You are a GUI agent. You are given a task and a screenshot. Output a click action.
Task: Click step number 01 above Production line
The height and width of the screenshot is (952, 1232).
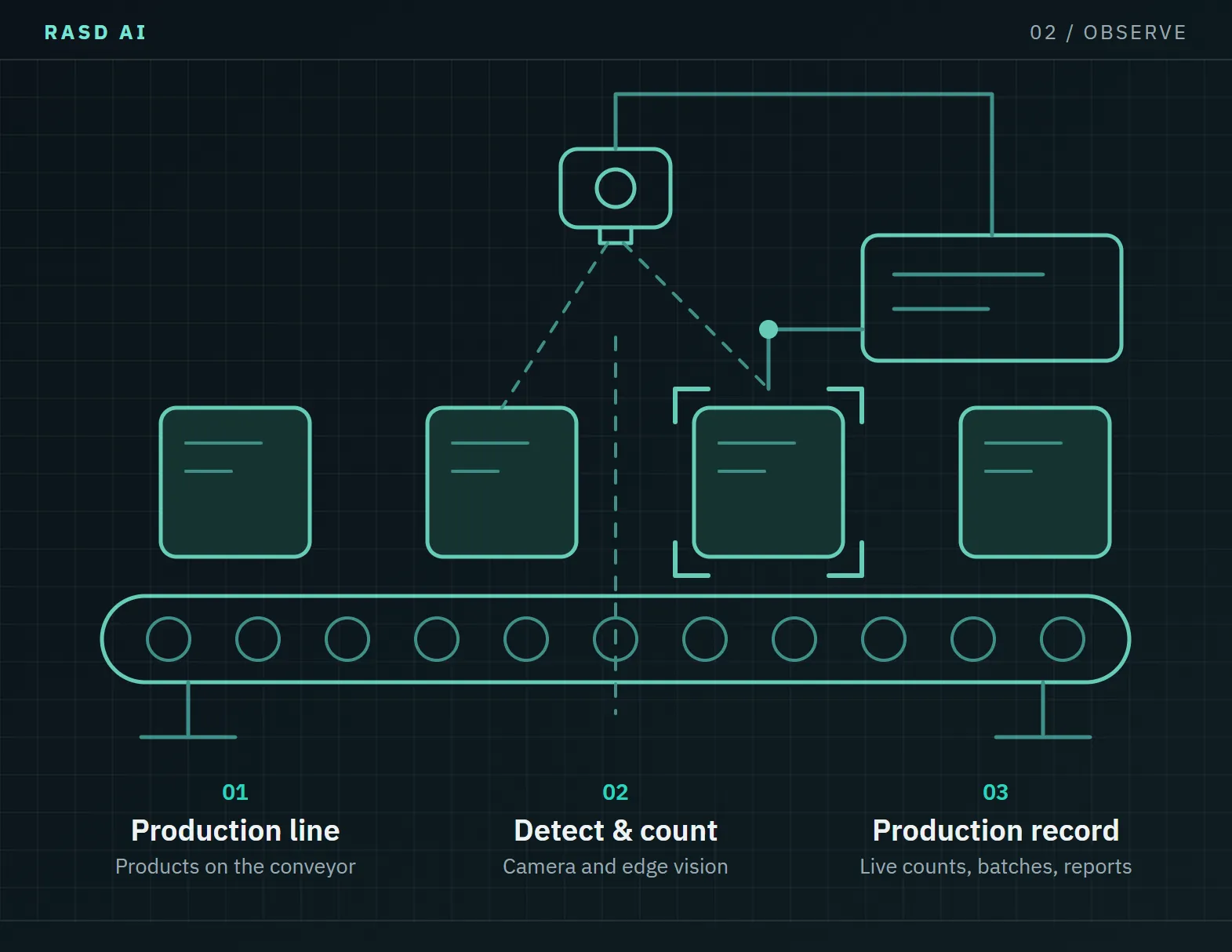pos(235,792)
